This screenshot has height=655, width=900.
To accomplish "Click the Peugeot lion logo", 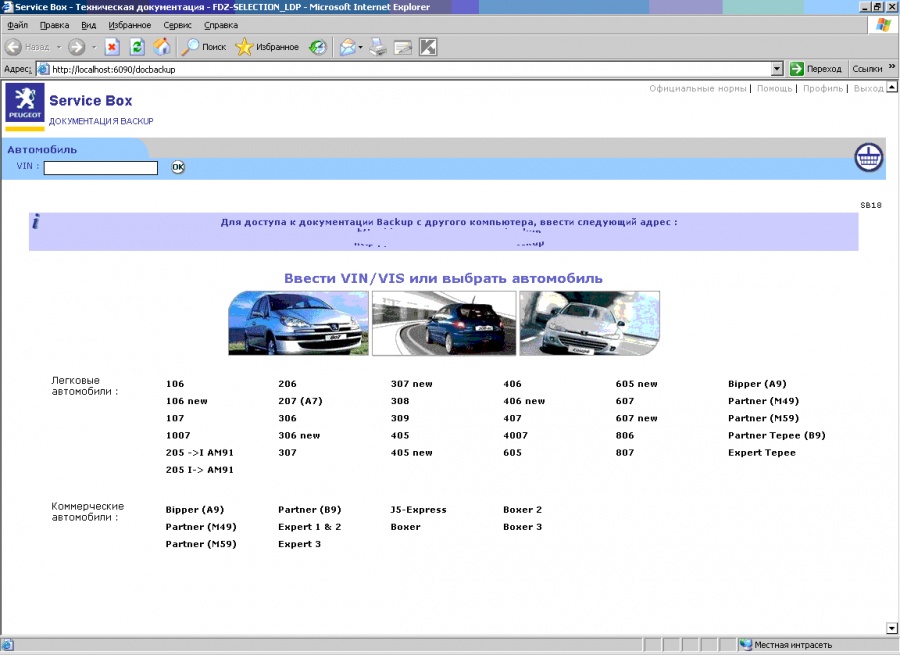I will click(25, 103).
